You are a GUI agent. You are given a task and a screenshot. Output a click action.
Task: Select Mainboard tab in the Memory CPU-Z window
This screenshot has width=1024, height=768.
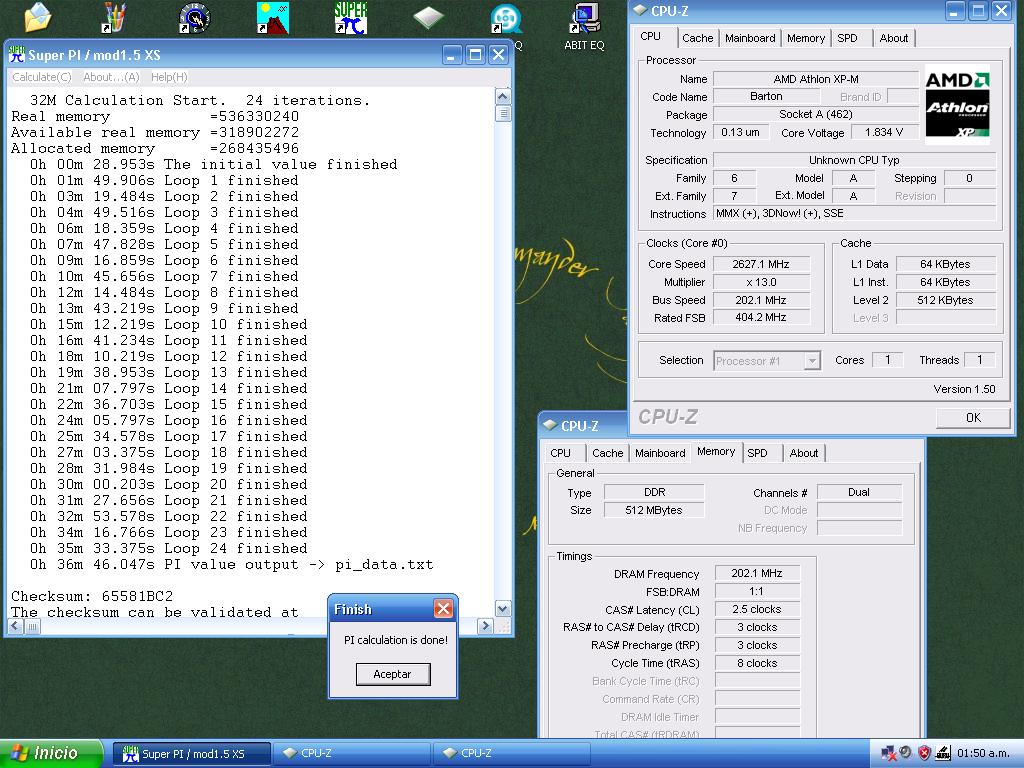[660, 453]
